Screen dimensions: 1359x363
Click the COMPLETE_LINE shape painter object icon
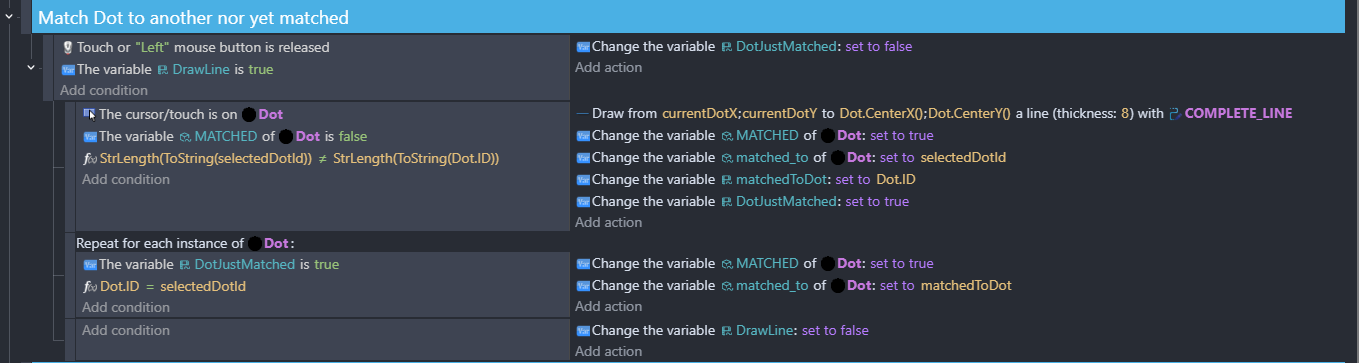[x=1175, y=113]
